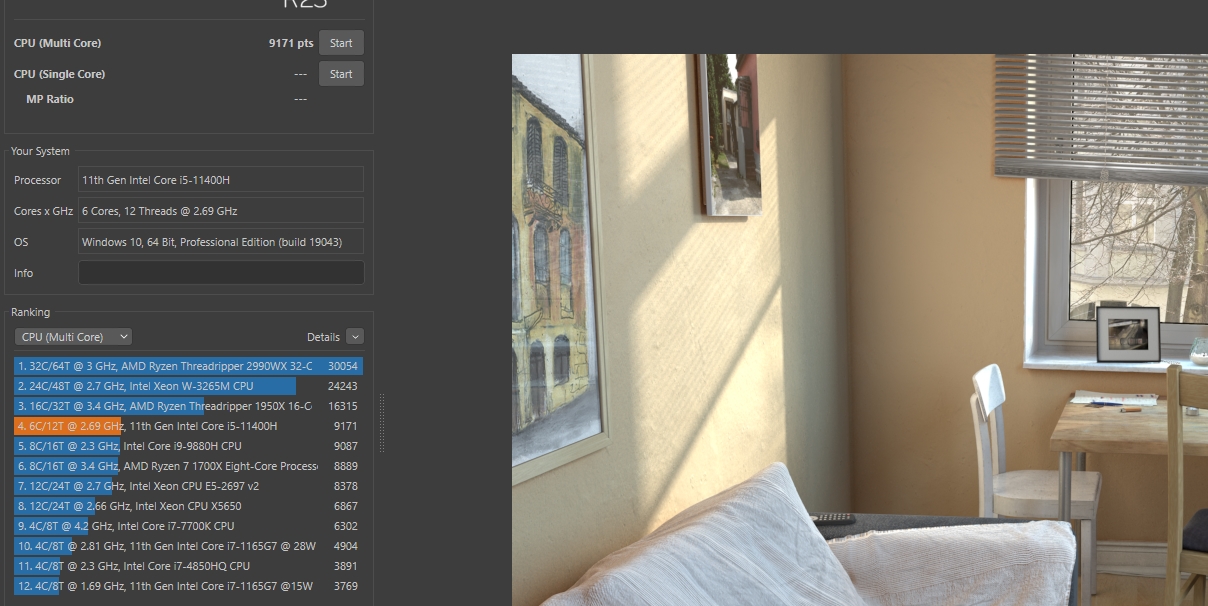The height and width of the screenshot is (606, 1208).
Task: Select the Xeon E5-2697 v2 ranking entry
Action: click(x=188, y=486)
